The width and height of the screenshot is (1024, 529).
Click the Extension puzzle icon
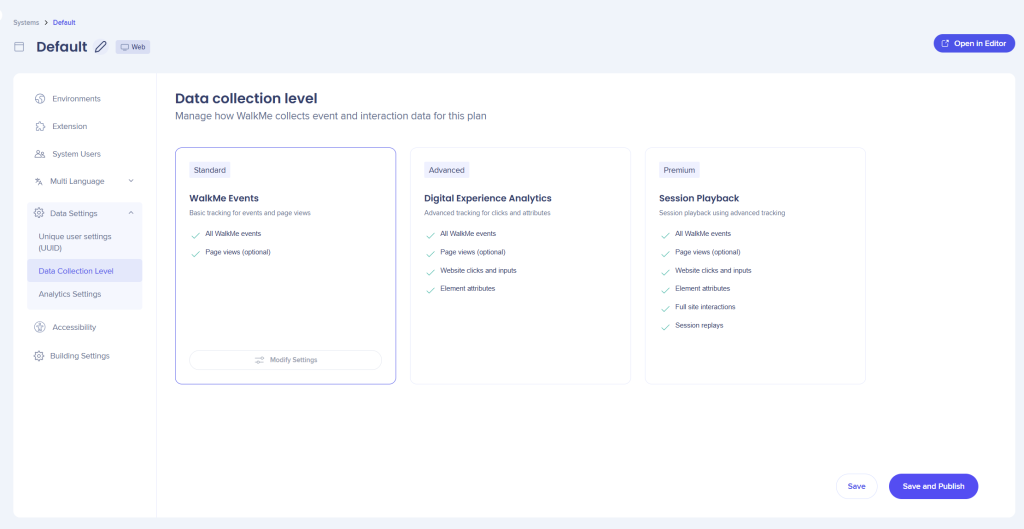(39, 127)
